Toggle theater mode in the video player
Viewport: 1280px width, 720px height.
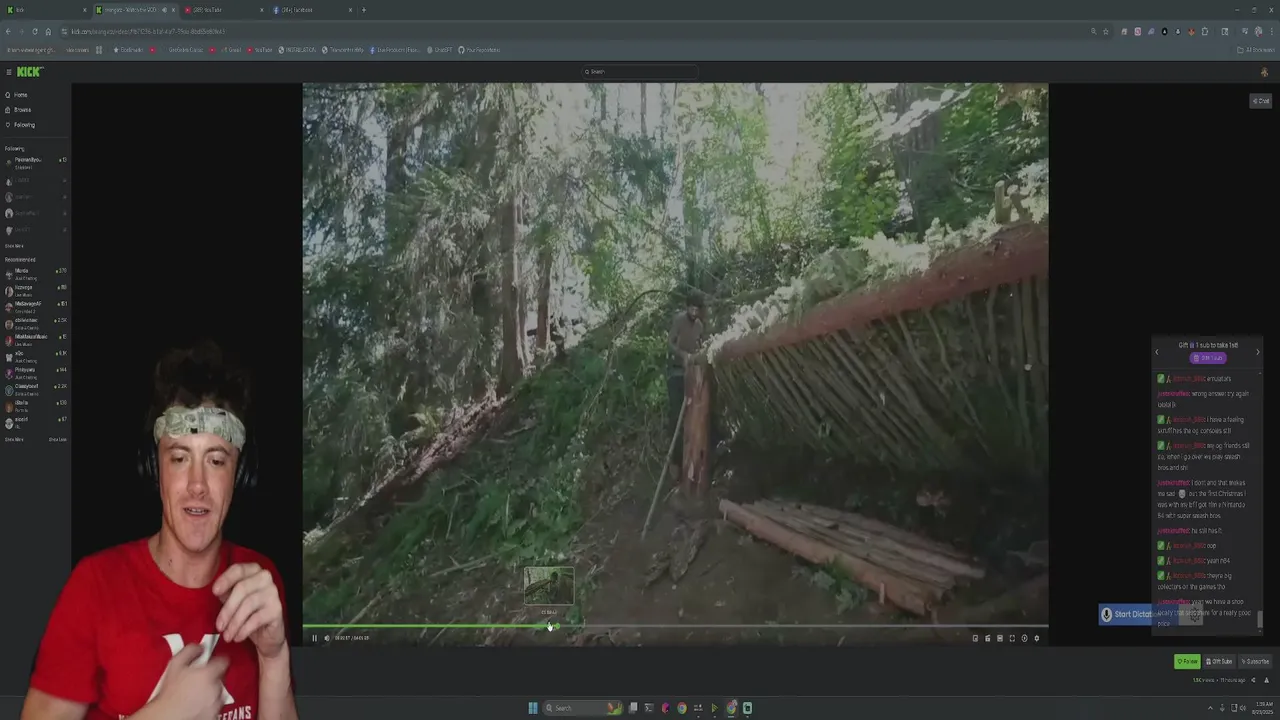(x=1000, y=638)
